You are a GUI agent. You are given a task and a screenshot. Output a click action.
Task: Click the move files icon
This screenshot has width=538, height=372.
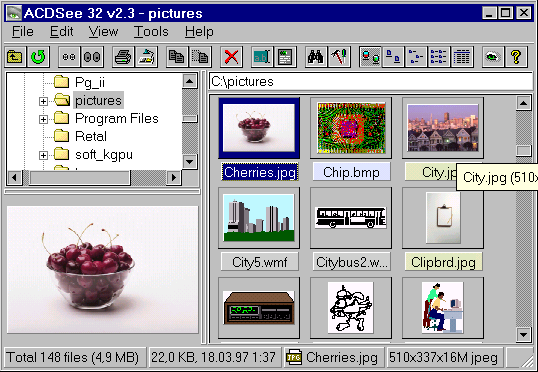point(200,57)
